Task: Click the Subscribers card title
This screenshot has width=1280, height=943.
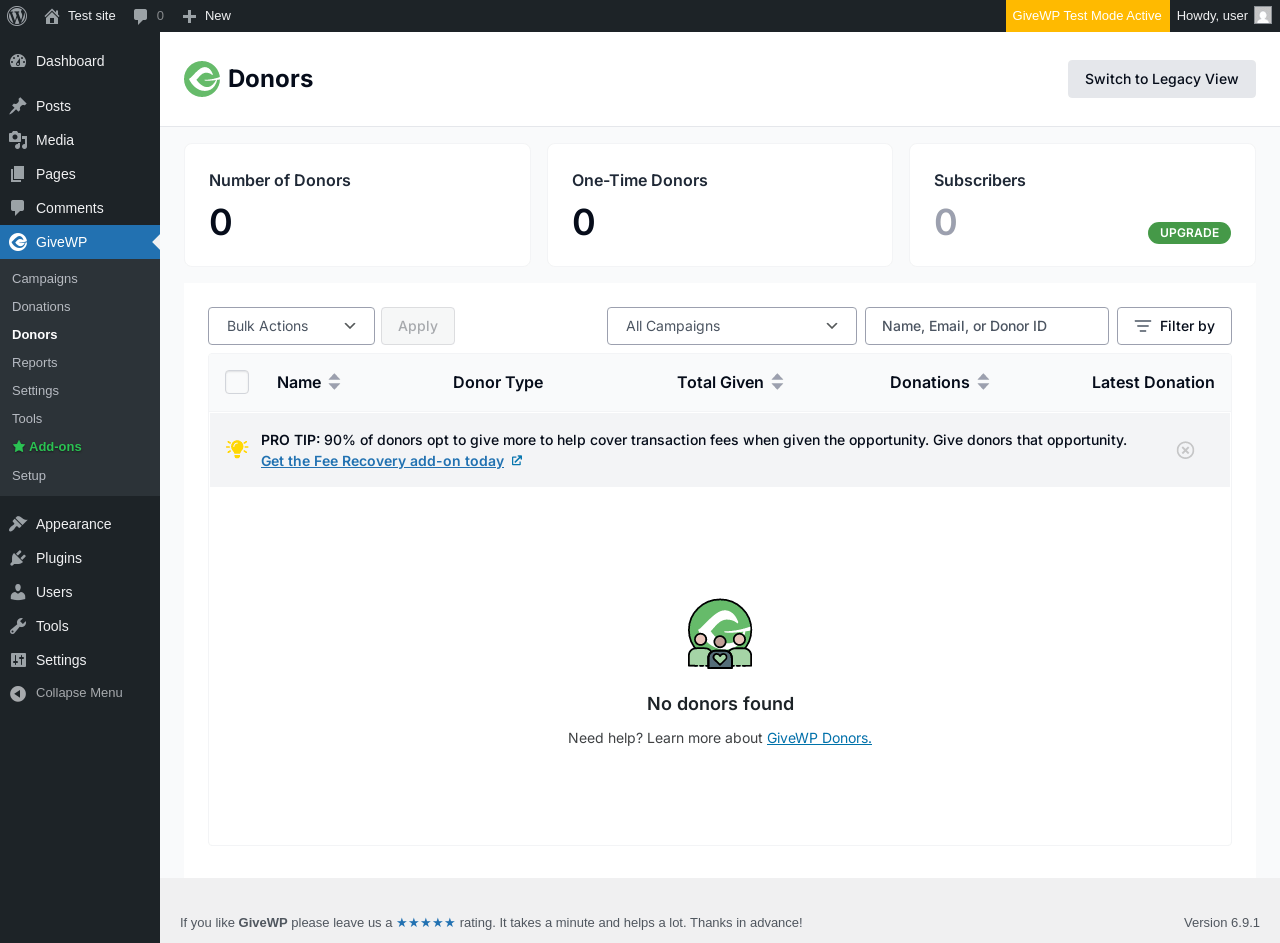Action: 980,180
